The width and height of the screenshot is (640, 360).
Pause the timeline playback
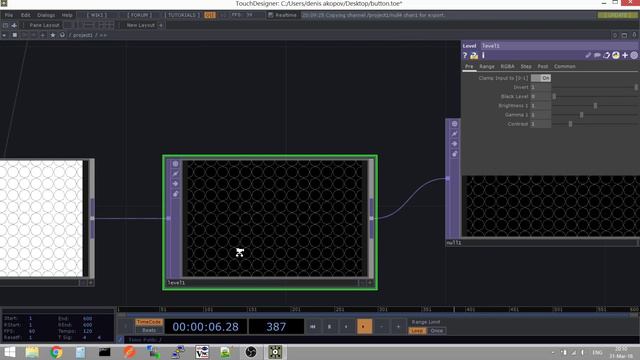pos(330,327)
